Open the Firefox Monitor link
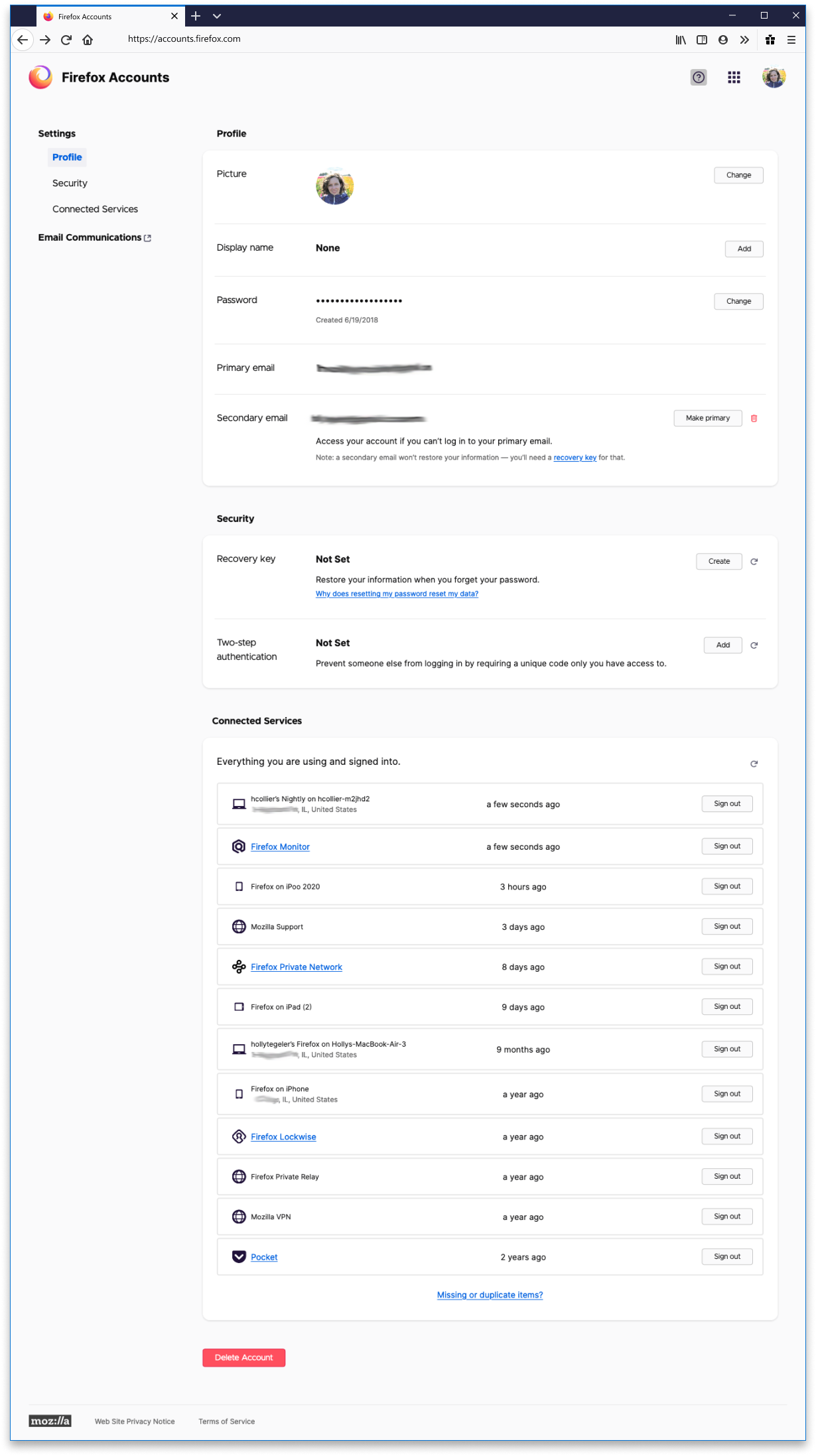Viewport: 816px width, 1456px height. [280, 847]
